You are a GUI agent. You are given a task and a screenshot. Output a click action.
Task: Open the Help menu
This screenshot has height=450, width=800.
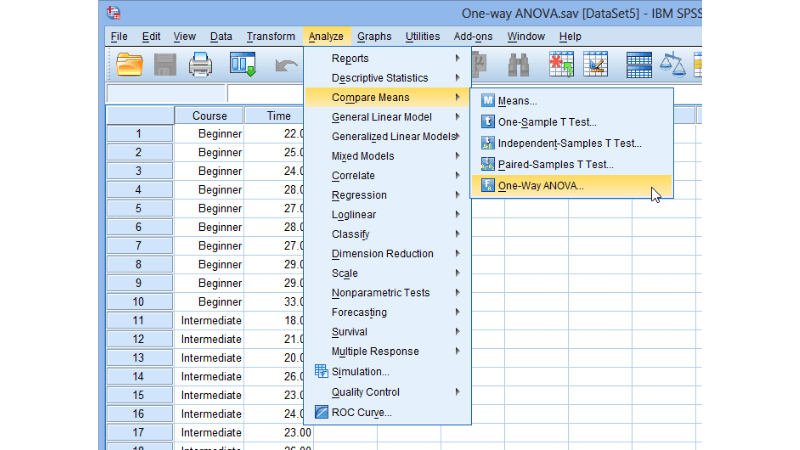point(570,36)
